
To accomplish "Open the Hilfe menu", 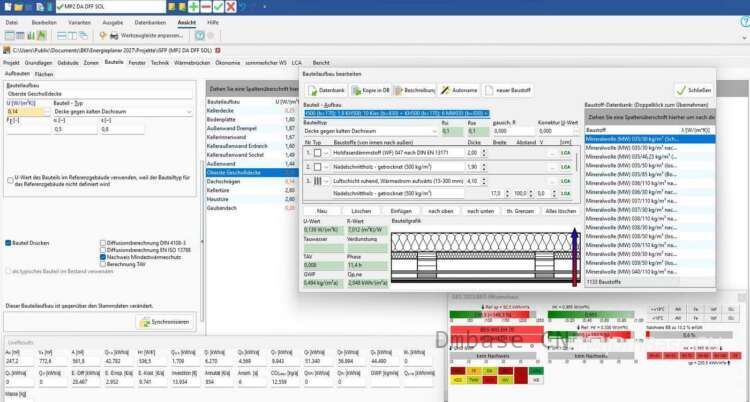I will point(213,22).
